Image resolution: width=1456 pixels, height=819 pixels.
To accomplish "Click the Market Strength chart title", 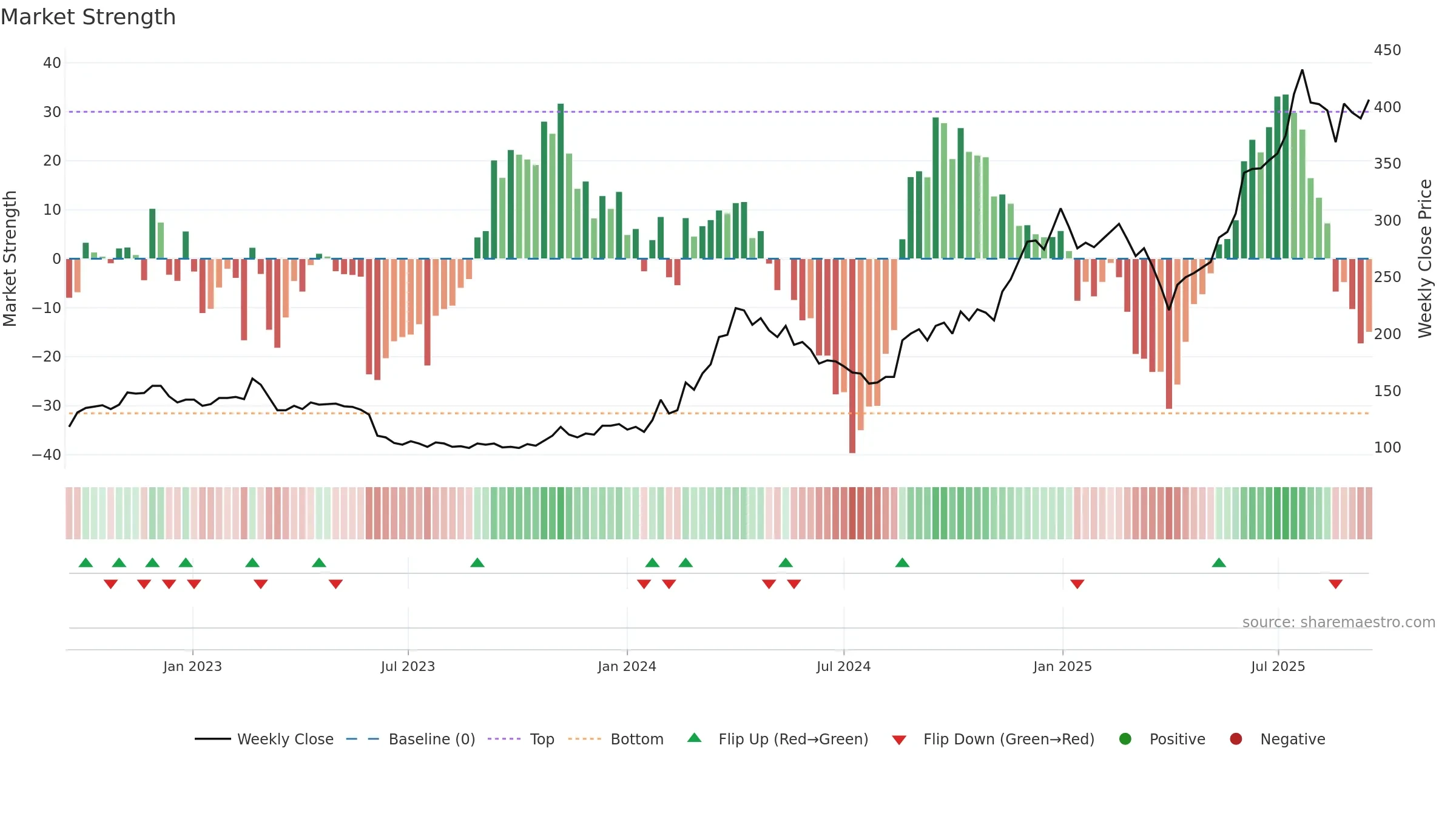I will 88,17.
